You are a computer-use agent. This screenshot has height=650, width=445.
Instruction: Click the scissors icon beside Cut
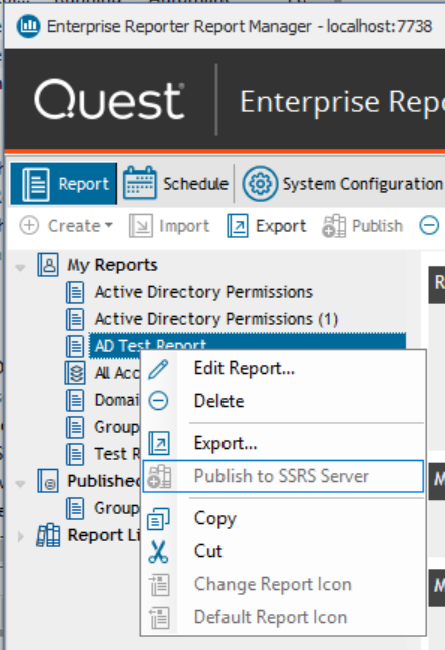click(x=158, y=552)
